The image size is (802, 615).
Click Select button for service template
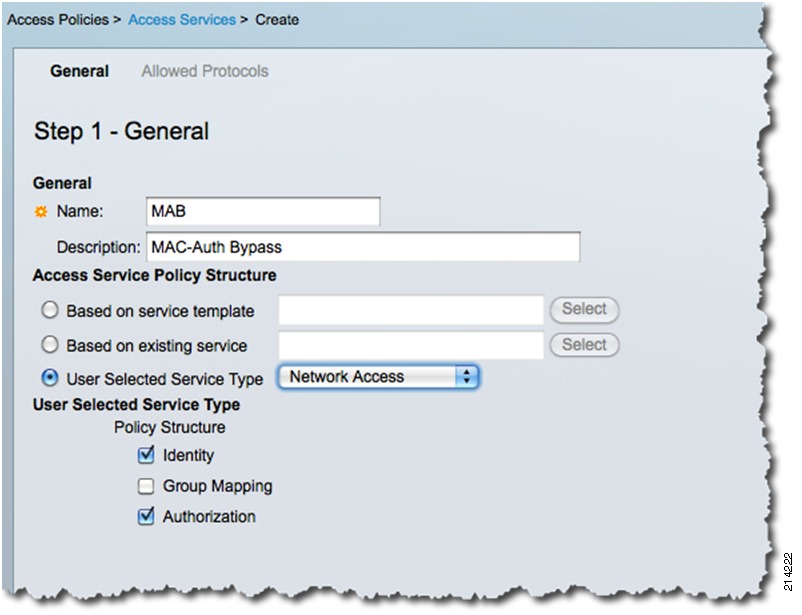pyautogui.click(x=584, y=310)
